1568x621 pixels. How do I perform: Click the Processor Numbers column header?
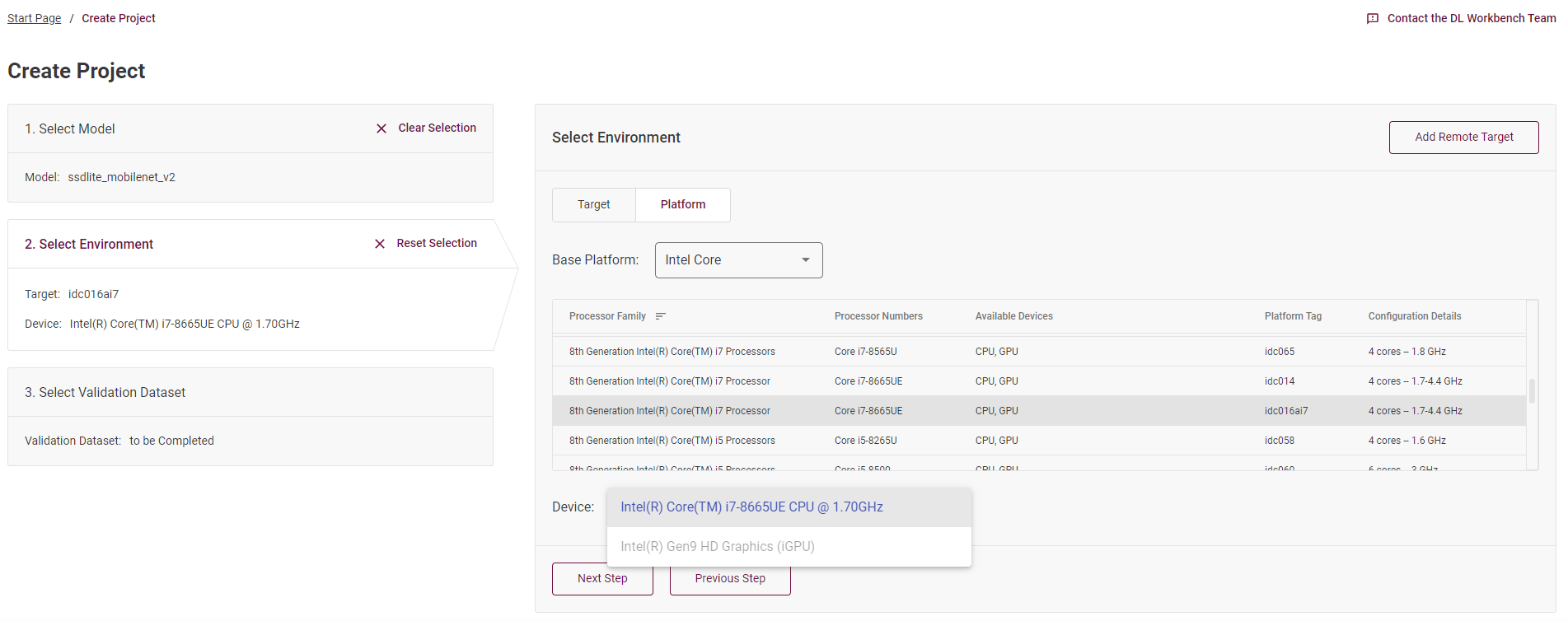click(878, 316)
